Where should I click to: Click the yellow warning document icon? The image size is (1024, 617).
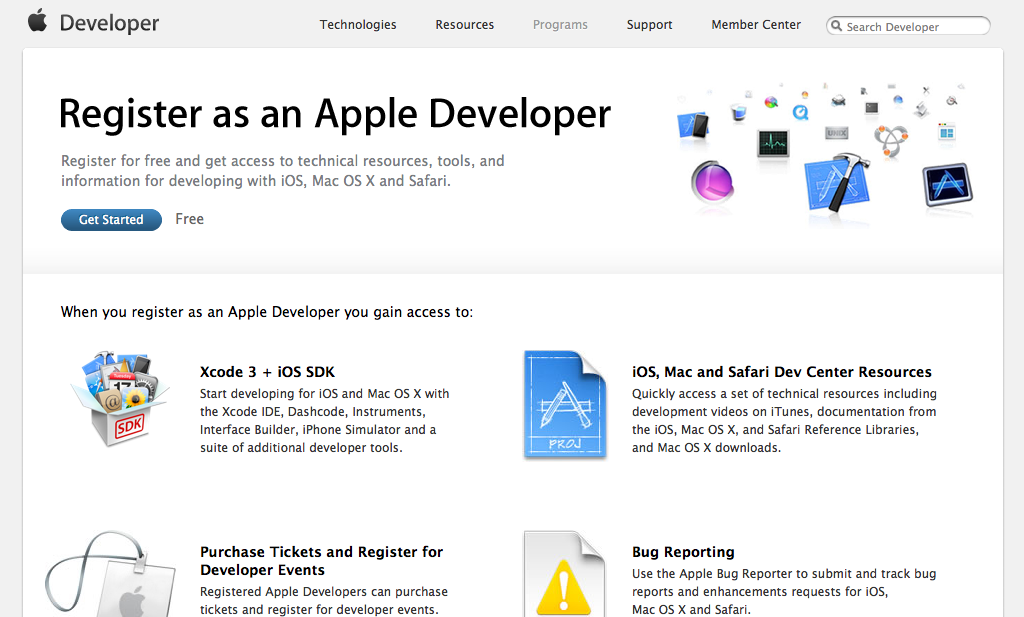pos(564,574)
